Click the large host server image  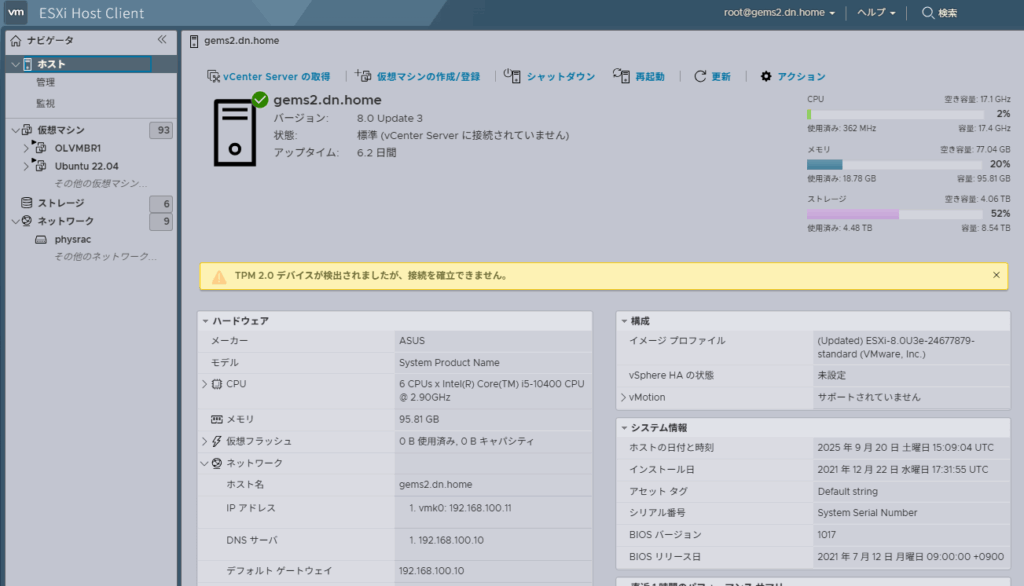234,133
